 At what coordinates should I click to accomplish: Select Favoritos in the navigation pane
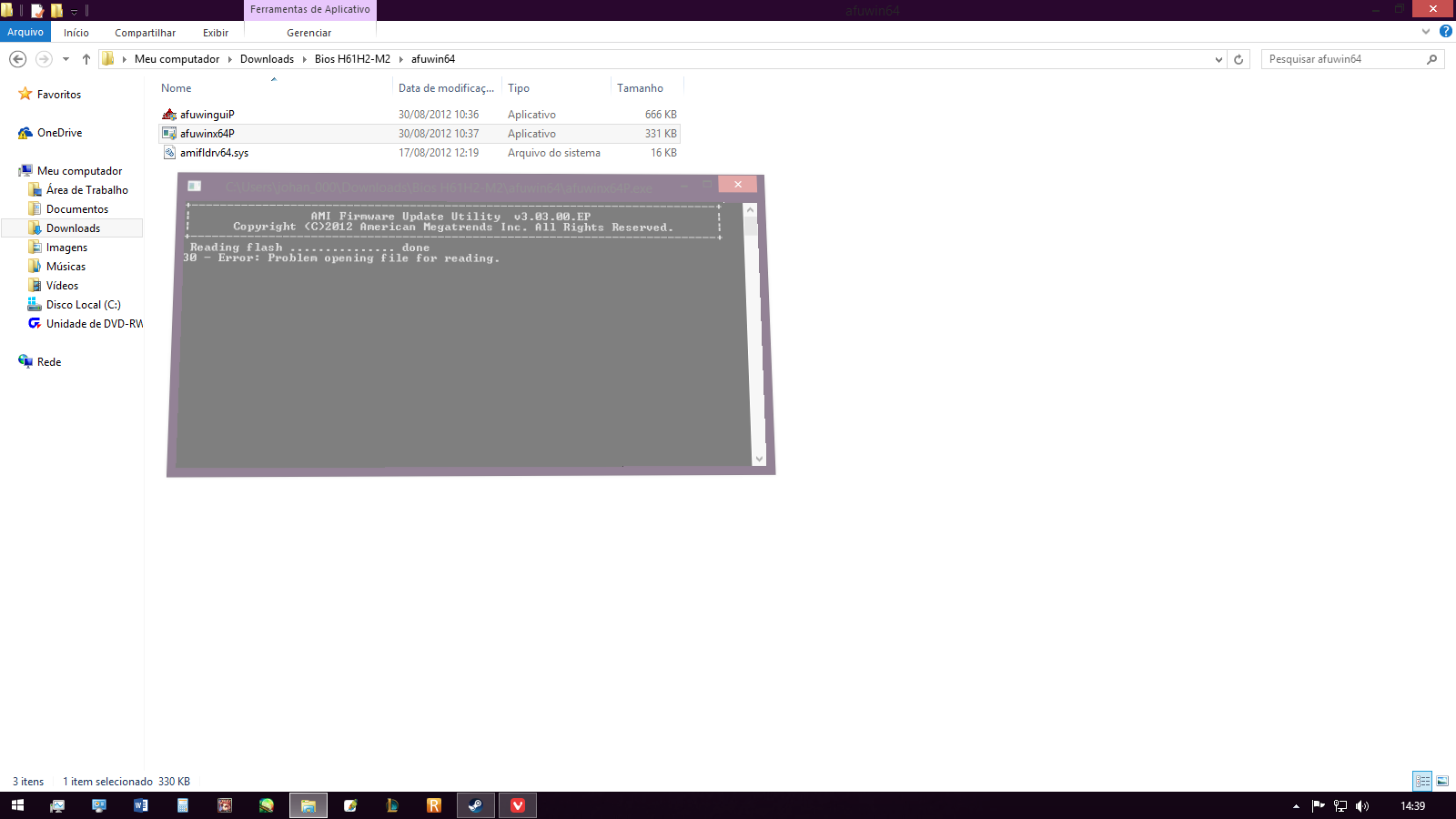tap(59, 95)
